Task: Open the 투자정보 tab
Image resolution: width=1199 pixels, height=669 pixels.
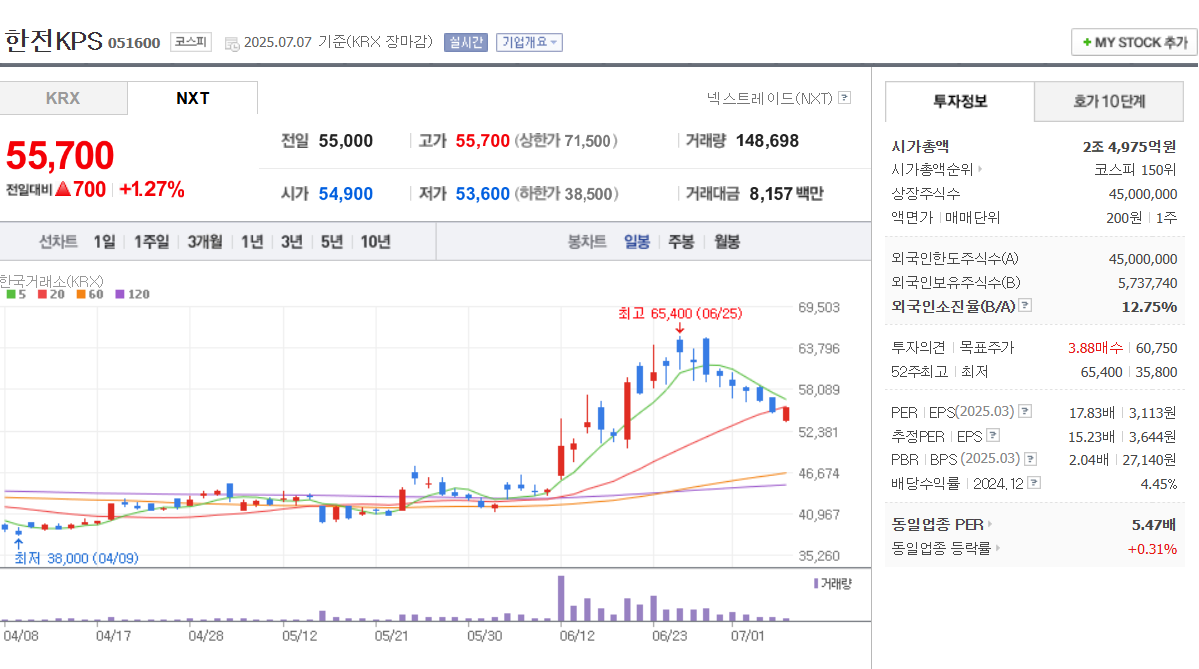Action: coord(960,101)
